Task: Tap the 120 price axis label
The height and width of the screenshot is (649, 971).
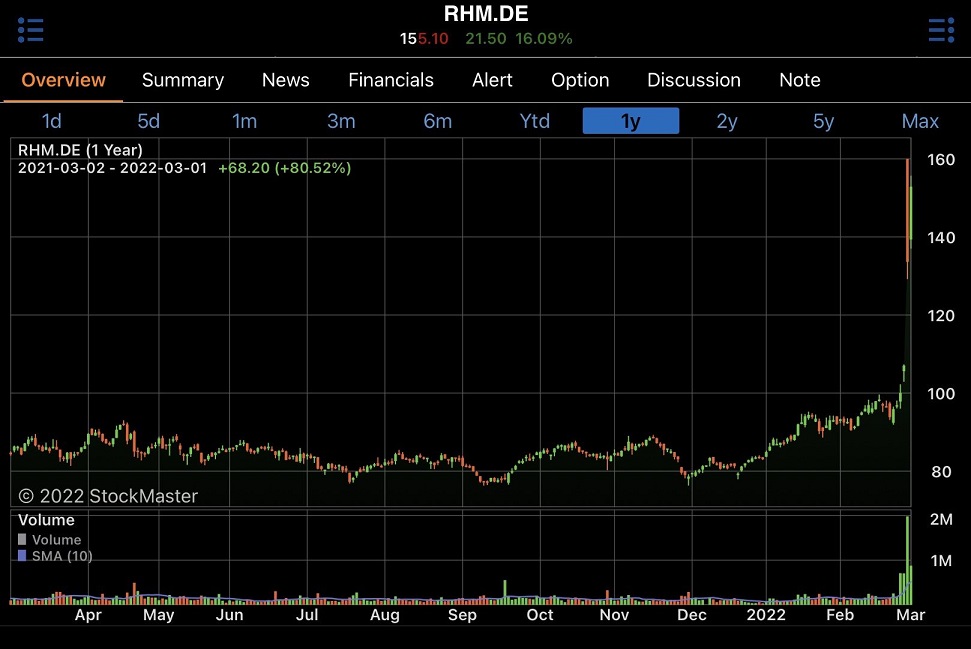Action: pyautogui.click(x=941, y=316)
